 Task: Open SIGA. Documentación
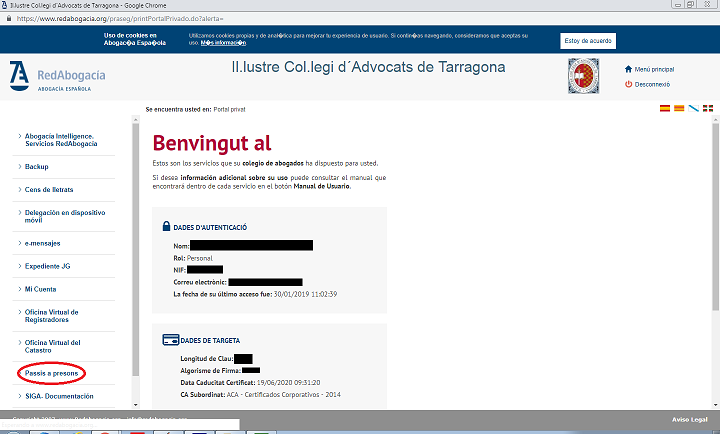coord(59,396)
